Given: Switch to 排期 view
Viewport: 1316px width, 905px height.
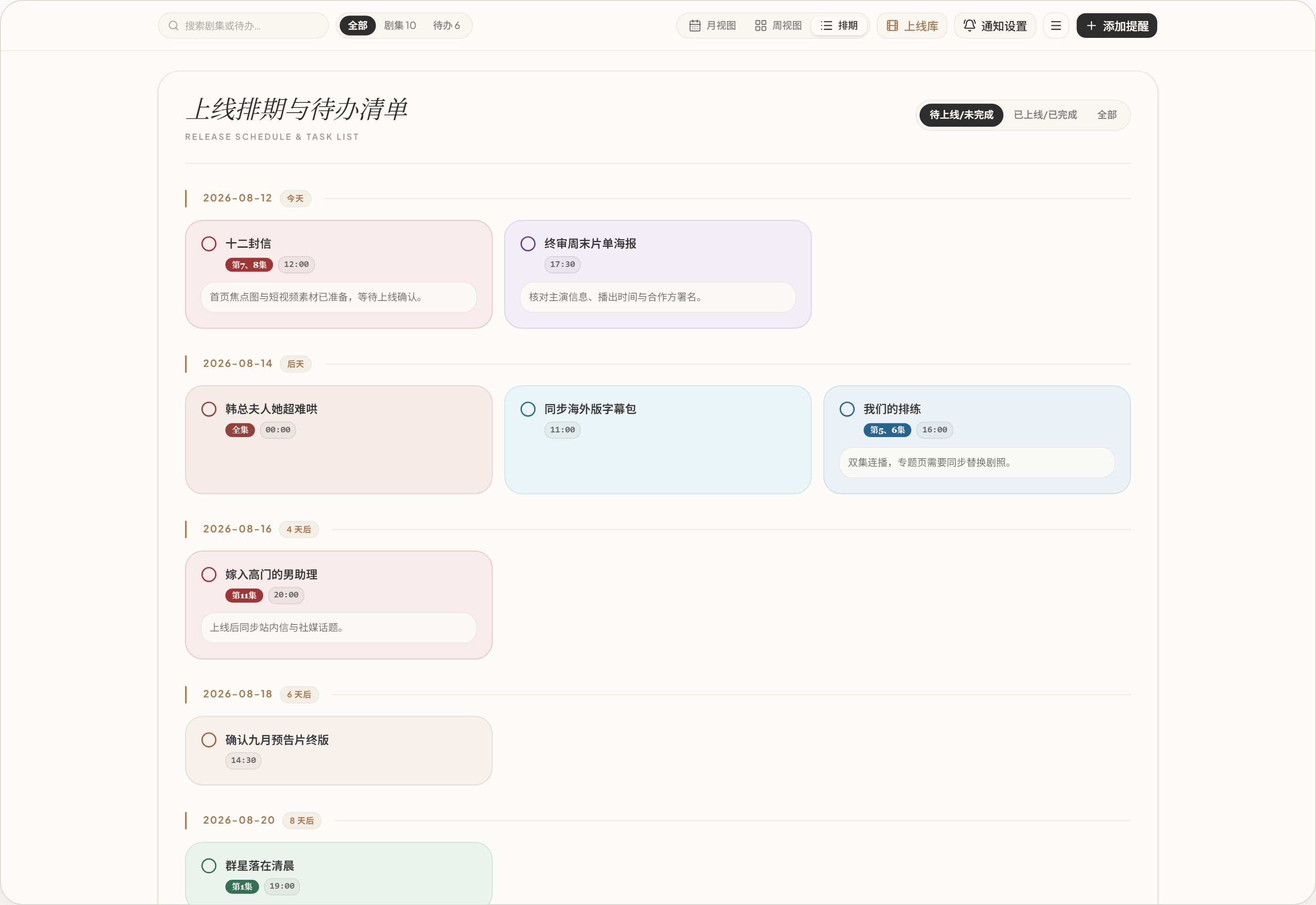Looking at the screenshot, I should coord(839,26).
